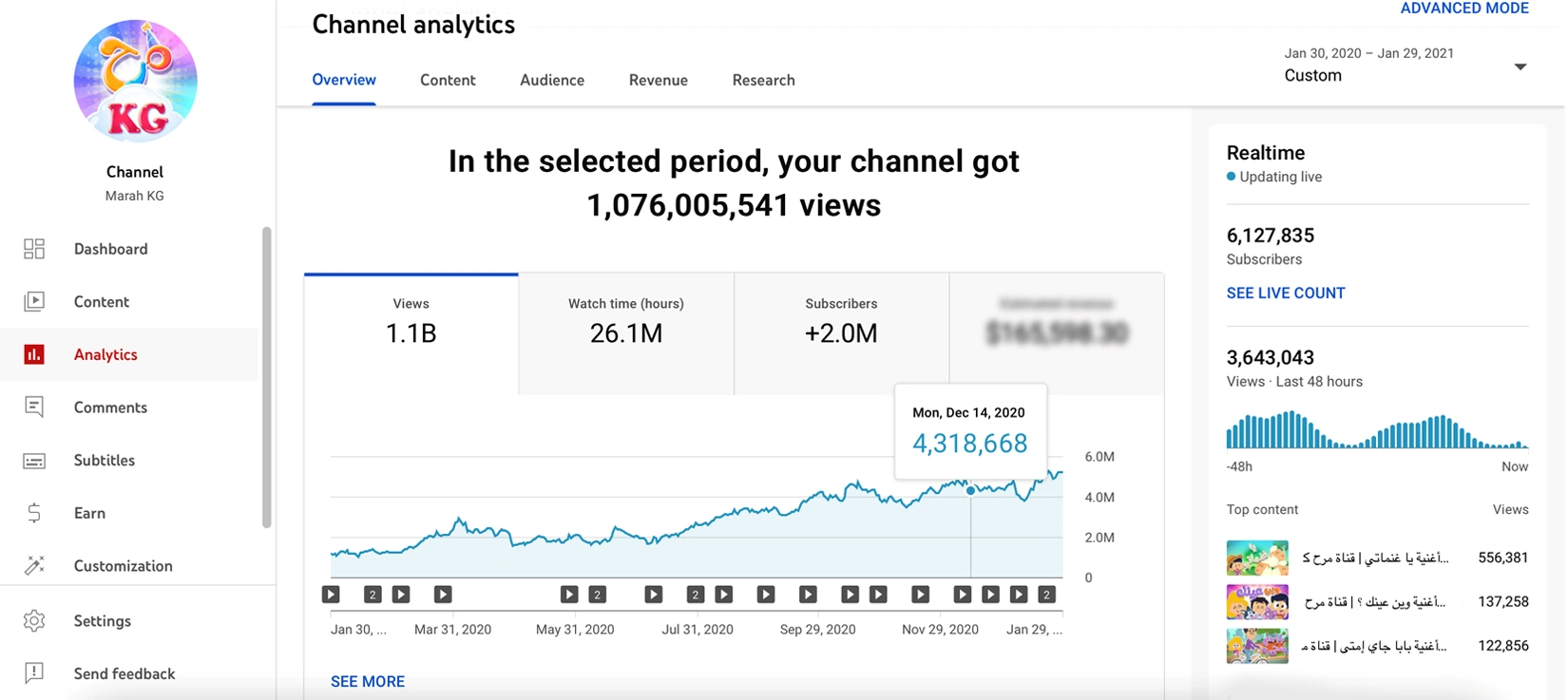This screenshot has width=1568, height=700.
Task: Select the Subscribers +2.0M metric card
Action: point(842,333)
